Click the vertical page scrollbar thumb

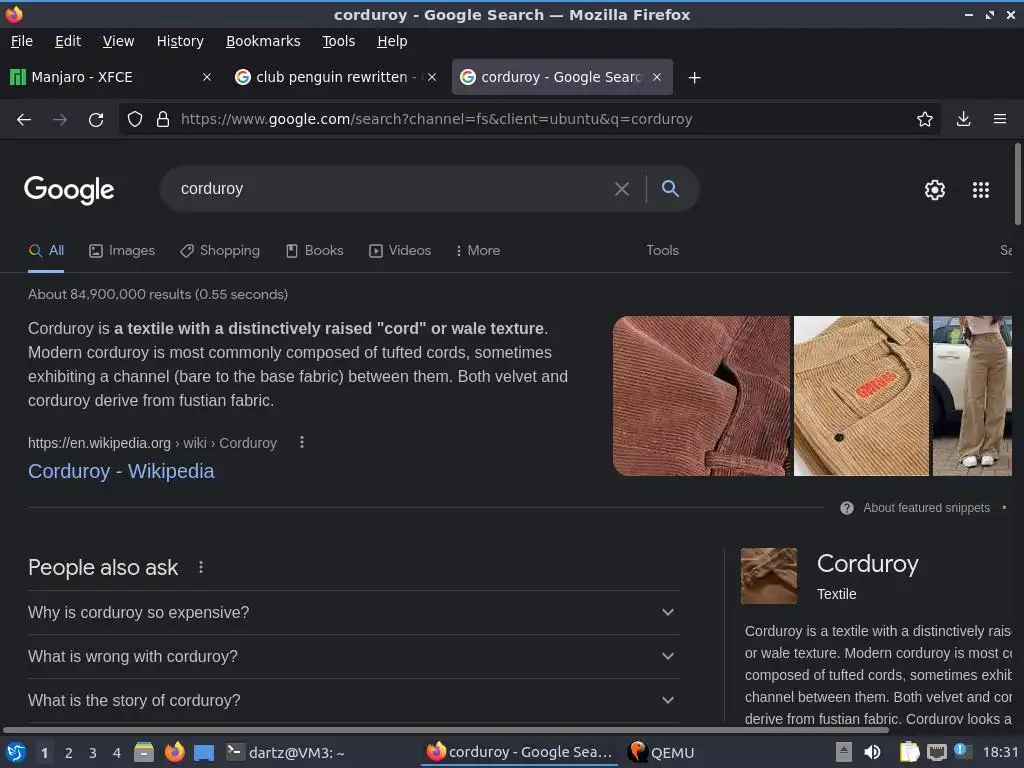click(x=1017, y=184)
